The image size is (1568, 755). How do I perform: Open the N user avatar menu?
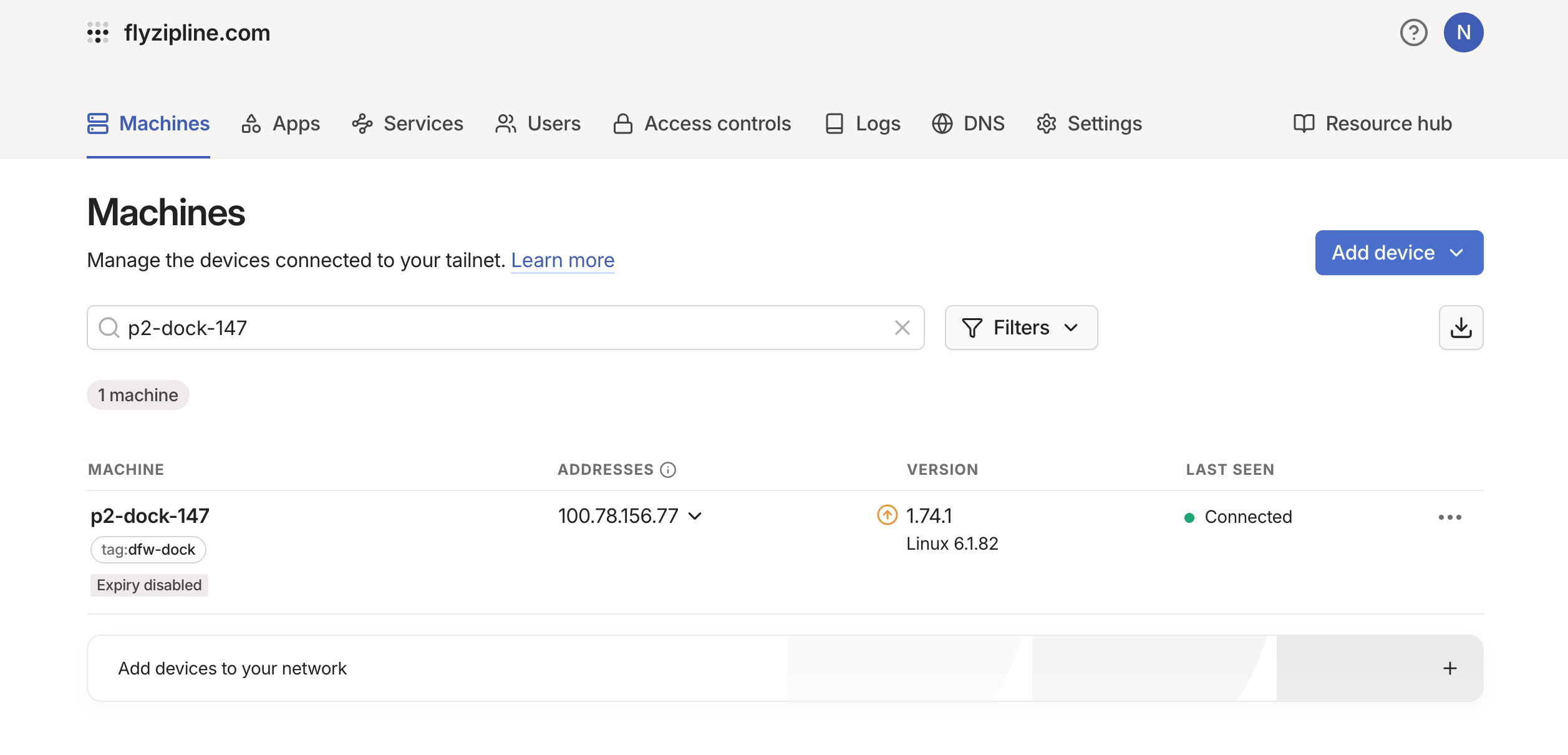[1463, 32]
